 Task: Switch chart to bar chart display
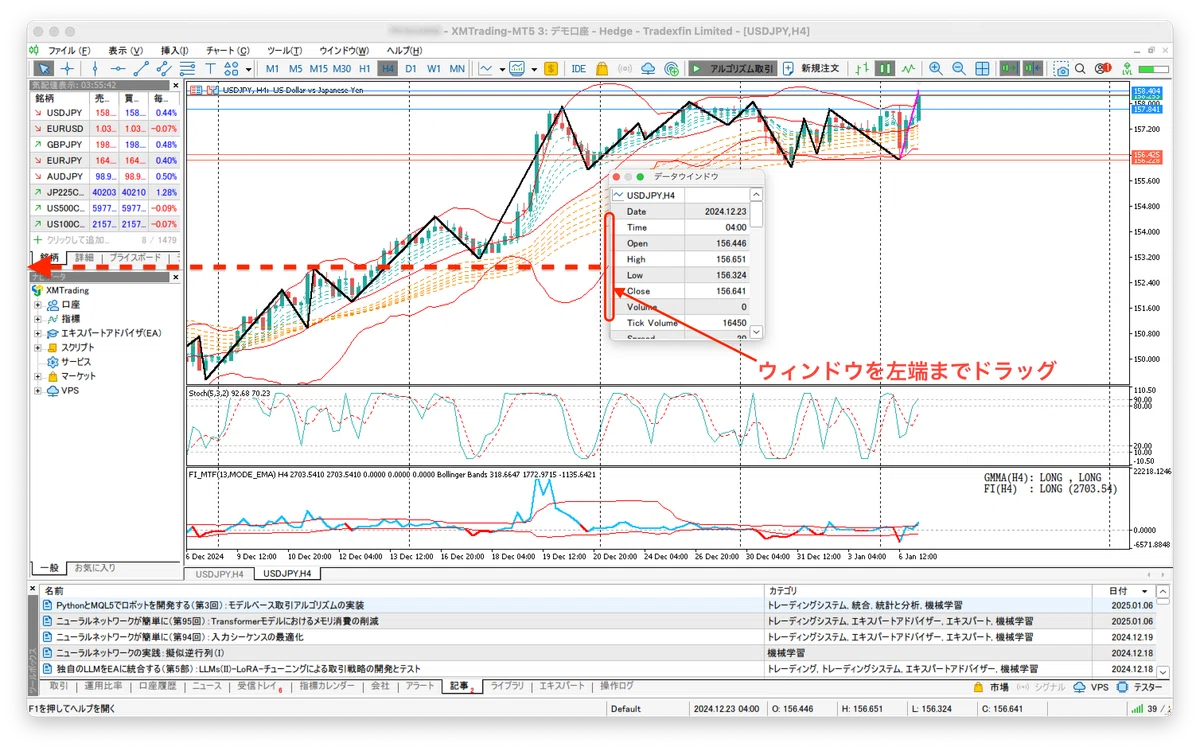[x=861, y=68]
